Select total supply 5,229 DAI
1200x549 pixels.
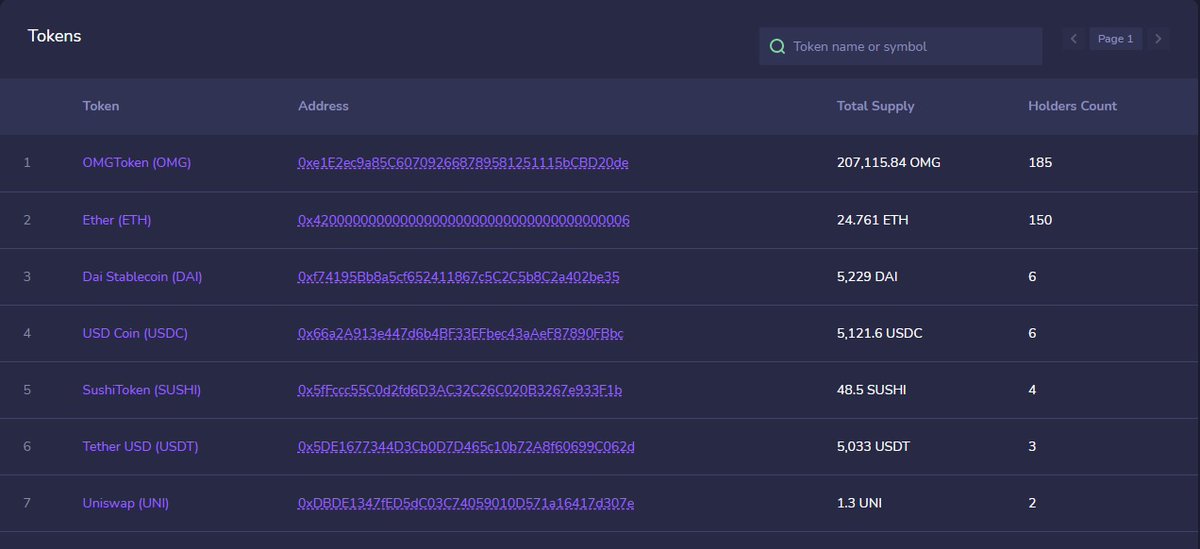pyautogui.click(x=867, y=277)
